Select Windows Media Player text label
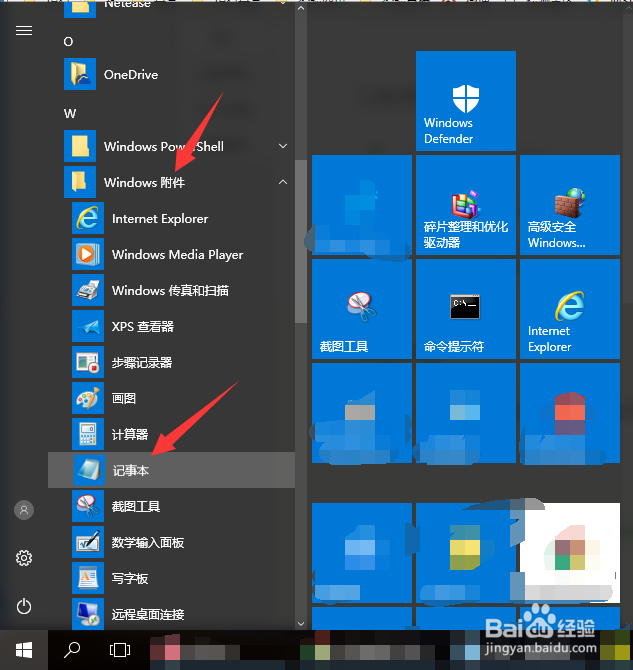 tap(177, 255)
